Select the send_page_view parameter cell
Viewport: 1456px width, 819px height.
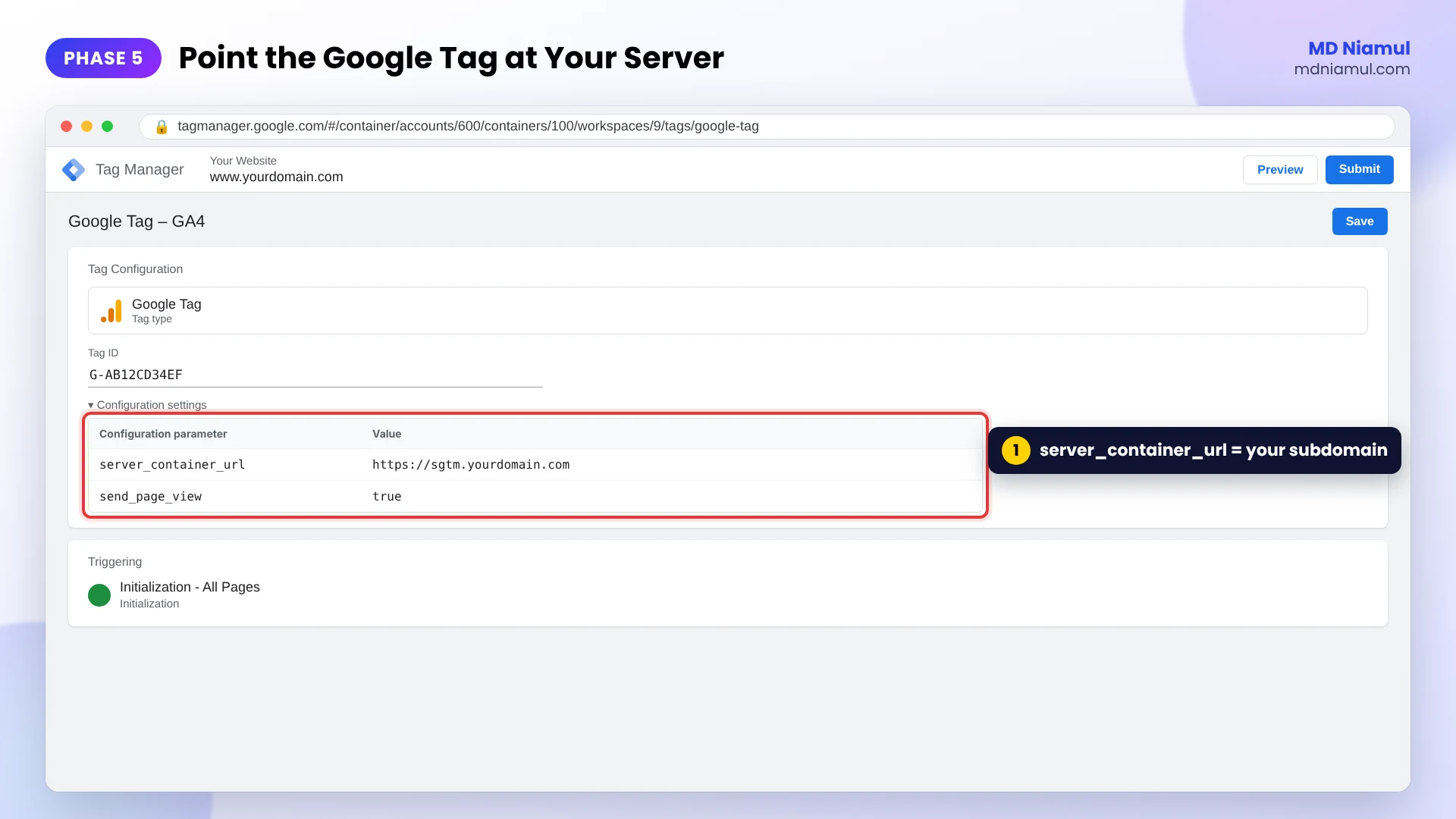pos(150,497)
